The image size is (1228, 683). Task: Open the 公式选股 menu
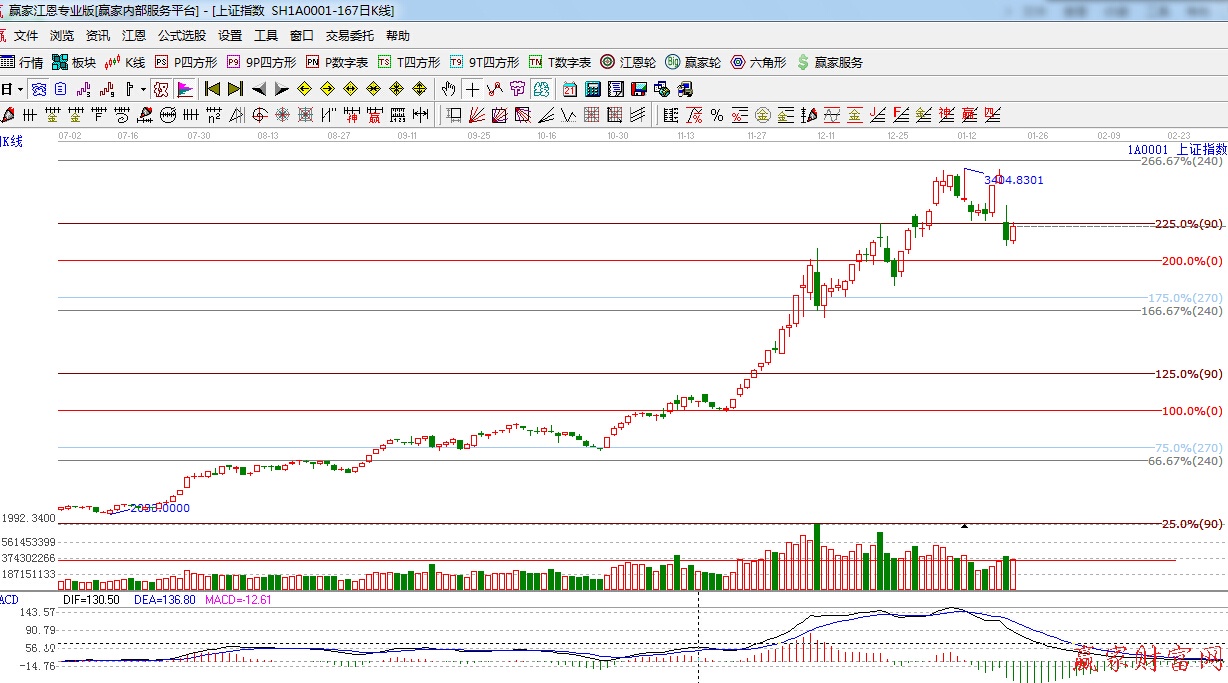pyautogui.click(x=181, y=36)
